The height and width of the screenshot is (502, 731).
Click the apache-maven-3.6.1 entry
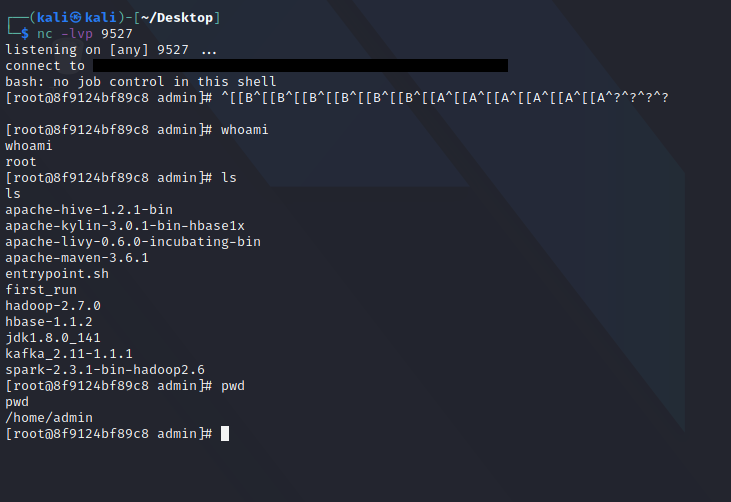coord(77,258)
